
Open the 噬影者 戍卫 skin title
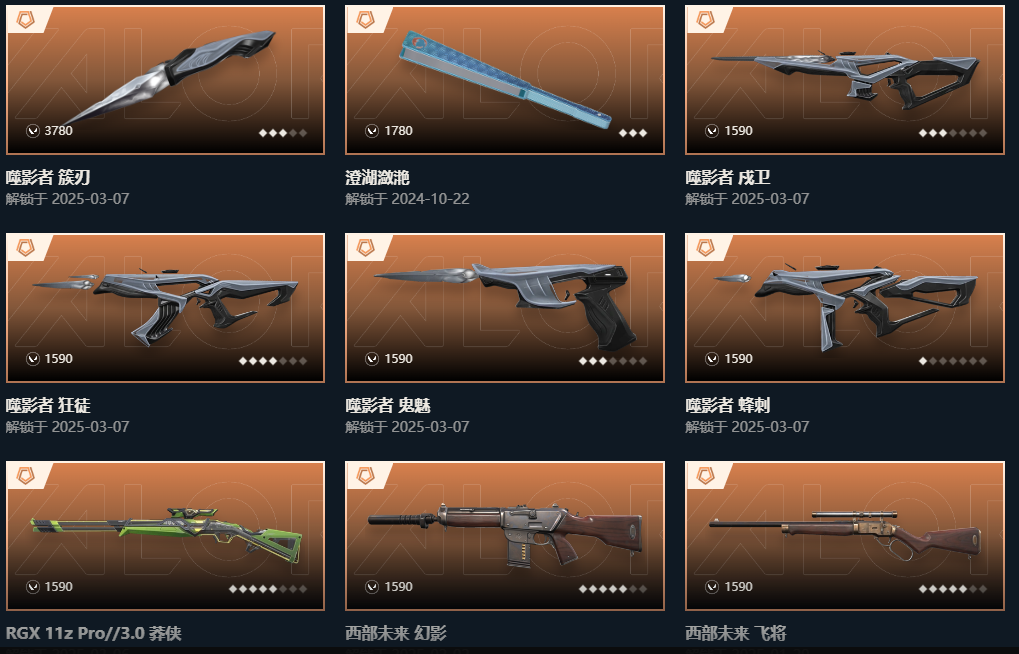pyautogui.click(x=727, y=177)
